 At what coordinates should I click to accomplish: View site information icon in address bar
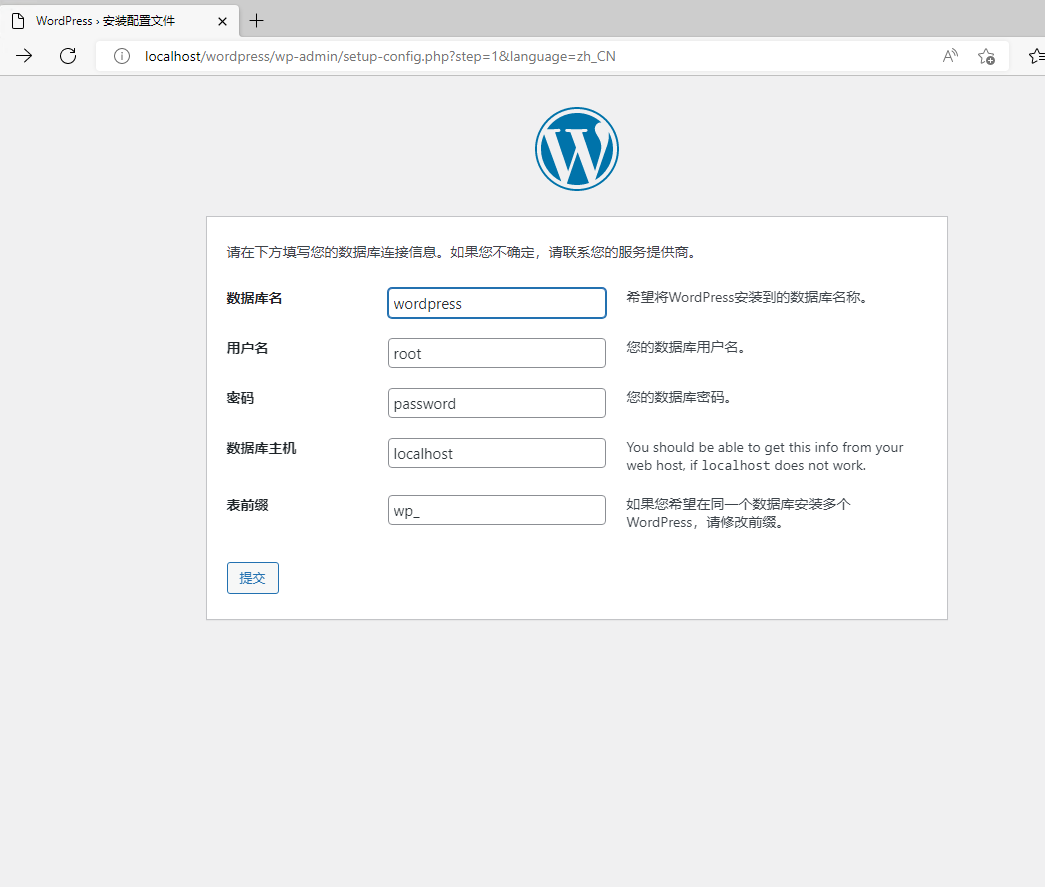(122, 56)
